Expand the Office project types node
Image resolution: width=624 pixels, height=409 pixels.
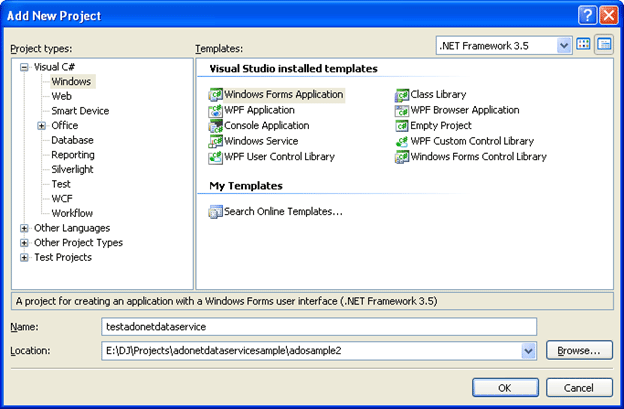pyautogui.click(x=41, y=126)
